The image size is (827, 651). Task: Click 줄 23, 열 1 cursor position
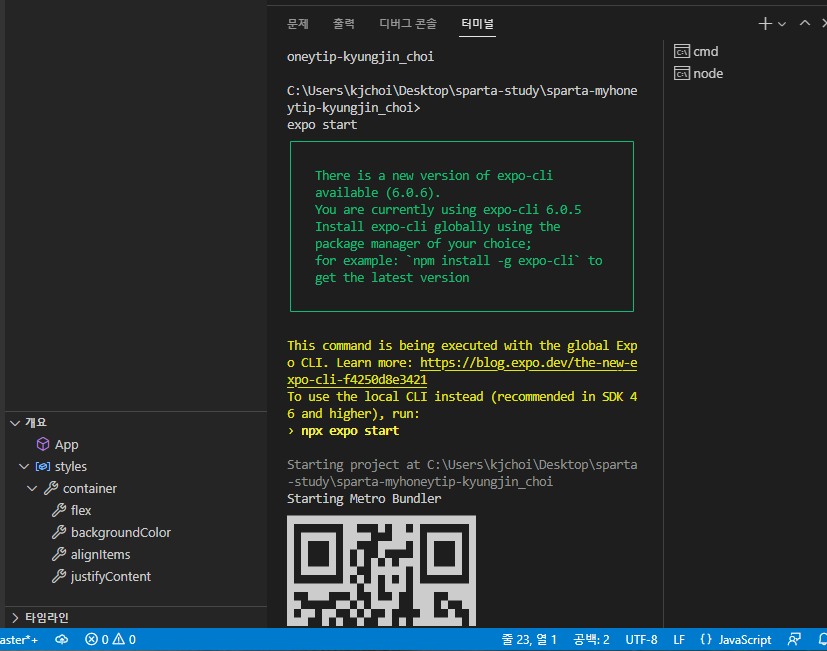pos(529,640)
